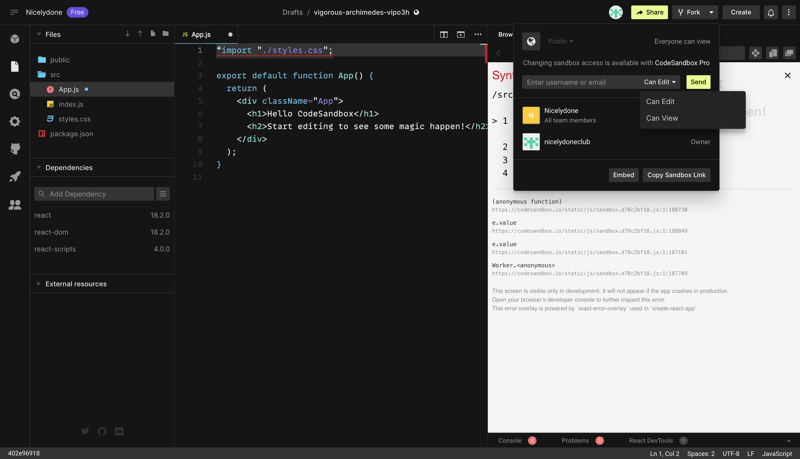
Task: Create a new folder from Files header
Action: click(x=165, y=34)
